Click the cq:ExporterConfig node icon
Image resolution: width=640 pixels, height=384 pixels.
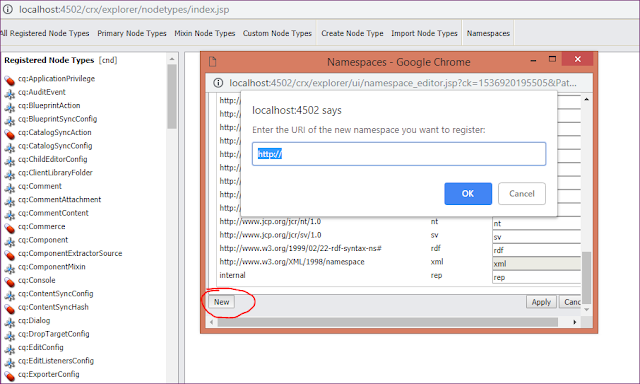(x=9, y=376)
